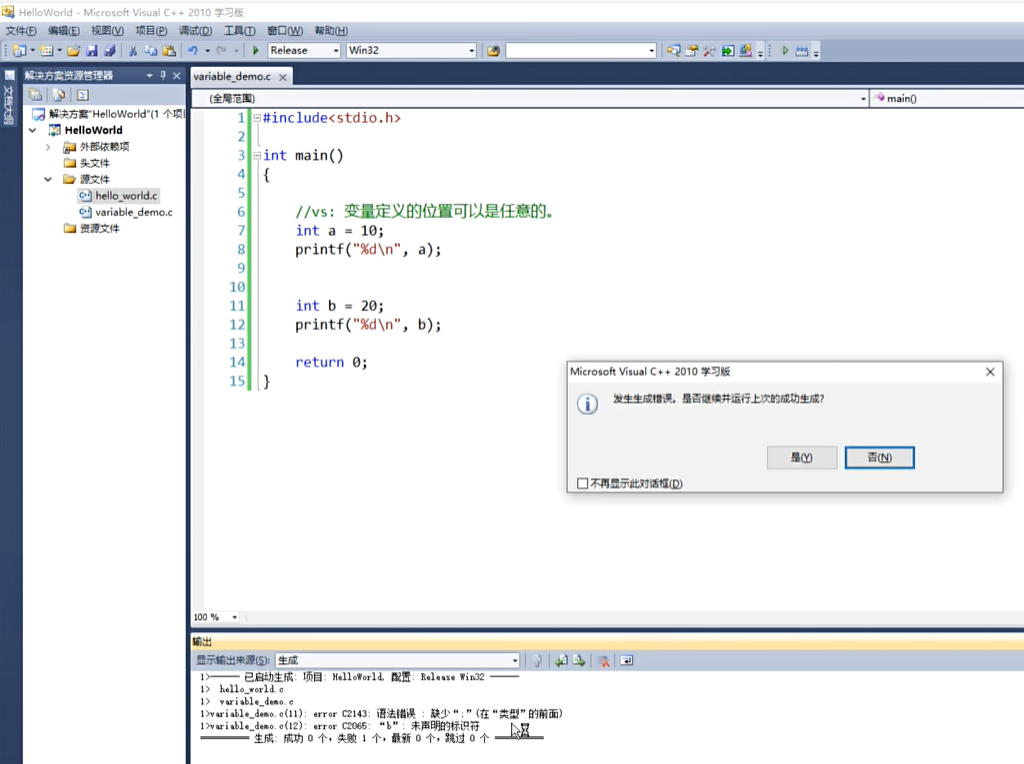Image resolution: width=1024 pixels, height=764 pixels.
Task: Click the Redo toolbar icon
Action: coord(221,50)
